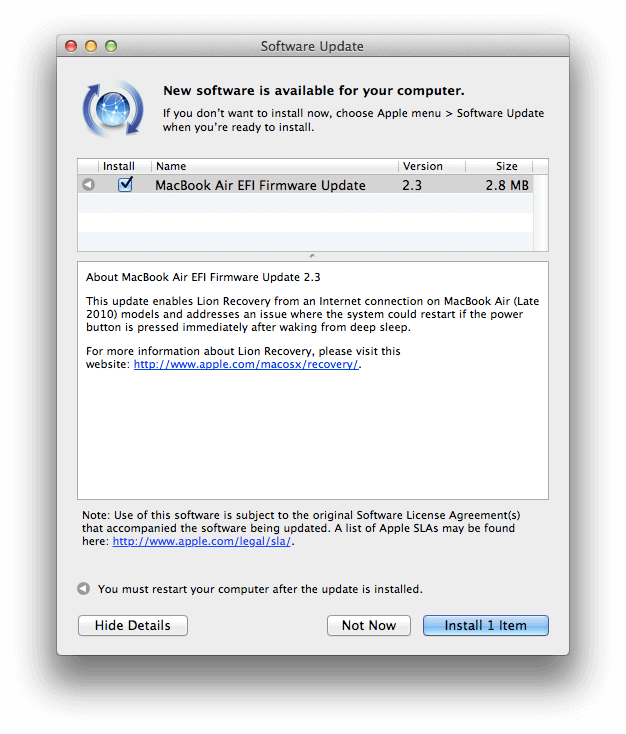Uncheck the MacBook Air EFI Firmware Update checkbox

coord(125,184)
